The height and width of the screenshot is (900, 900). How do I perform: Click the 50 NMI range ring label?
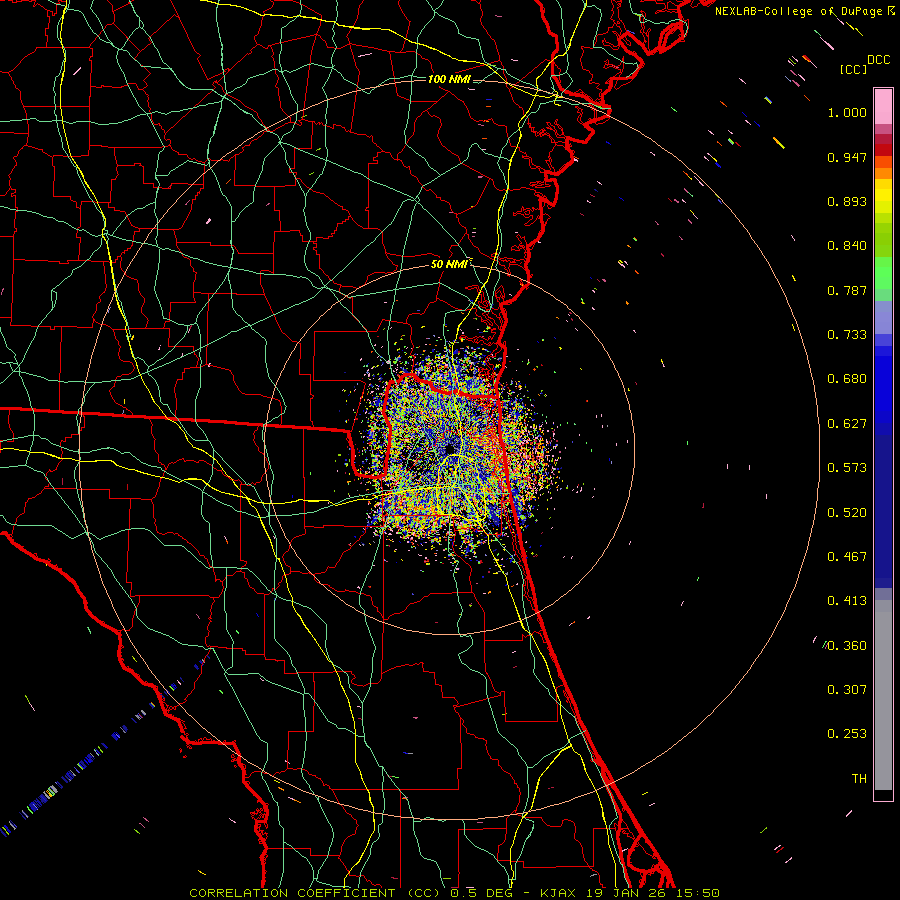449,264
